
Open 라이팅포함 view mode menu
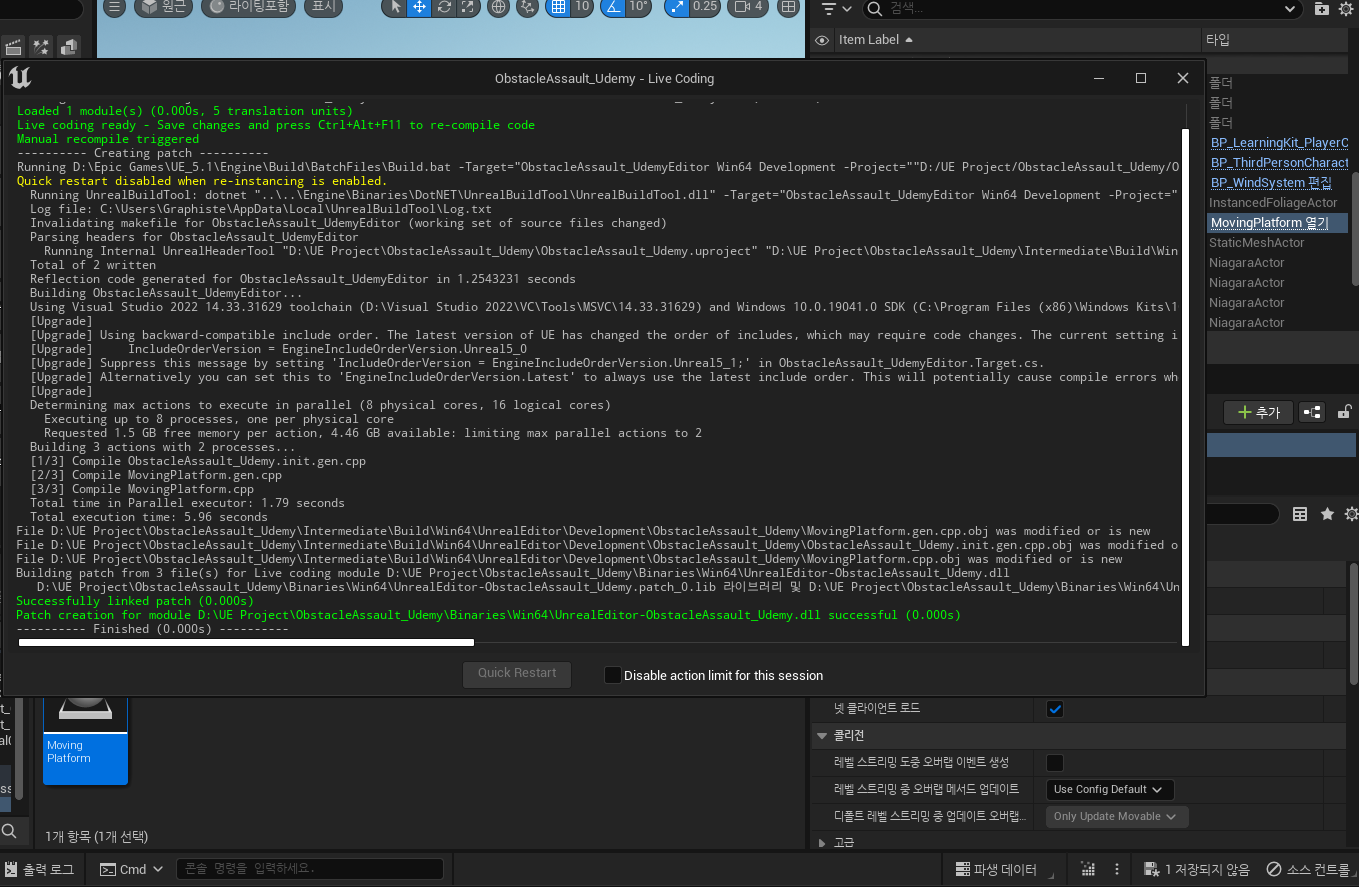[250, 7]
